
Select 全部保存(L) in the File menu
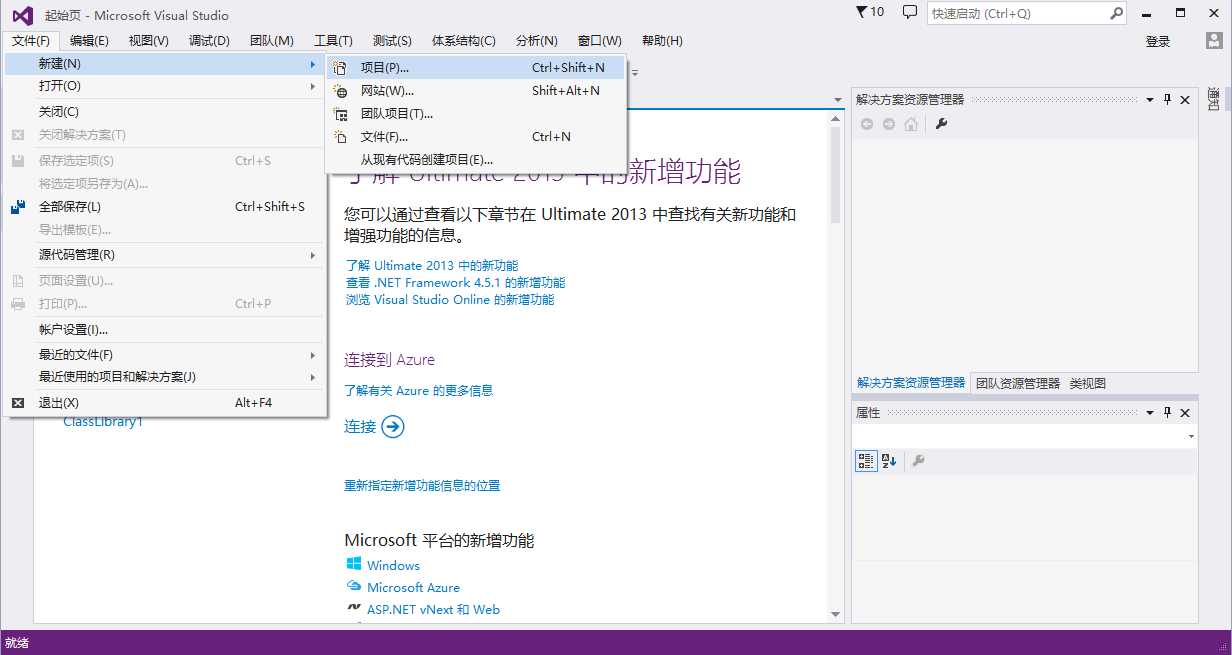click(x=165, y=207)
